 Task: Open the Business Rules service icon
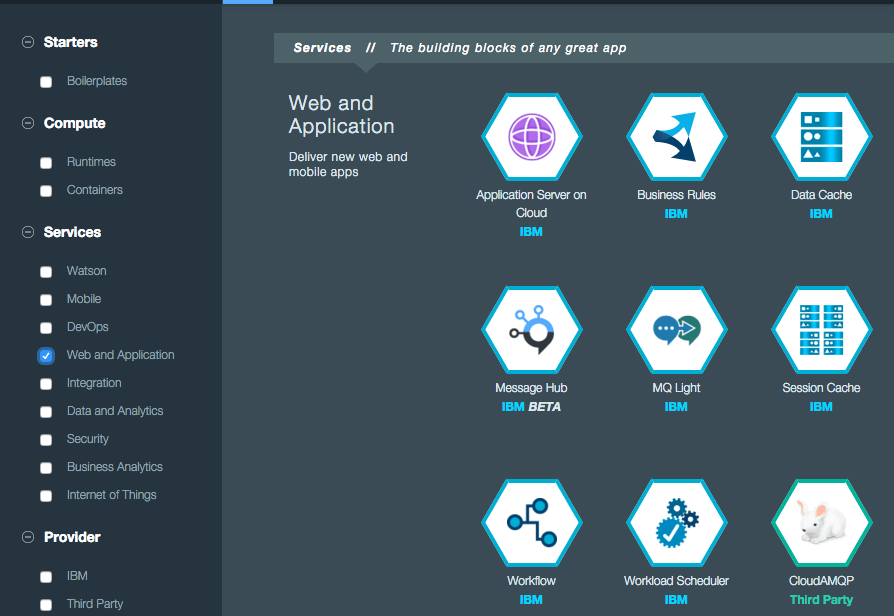[x=677, y=137]
